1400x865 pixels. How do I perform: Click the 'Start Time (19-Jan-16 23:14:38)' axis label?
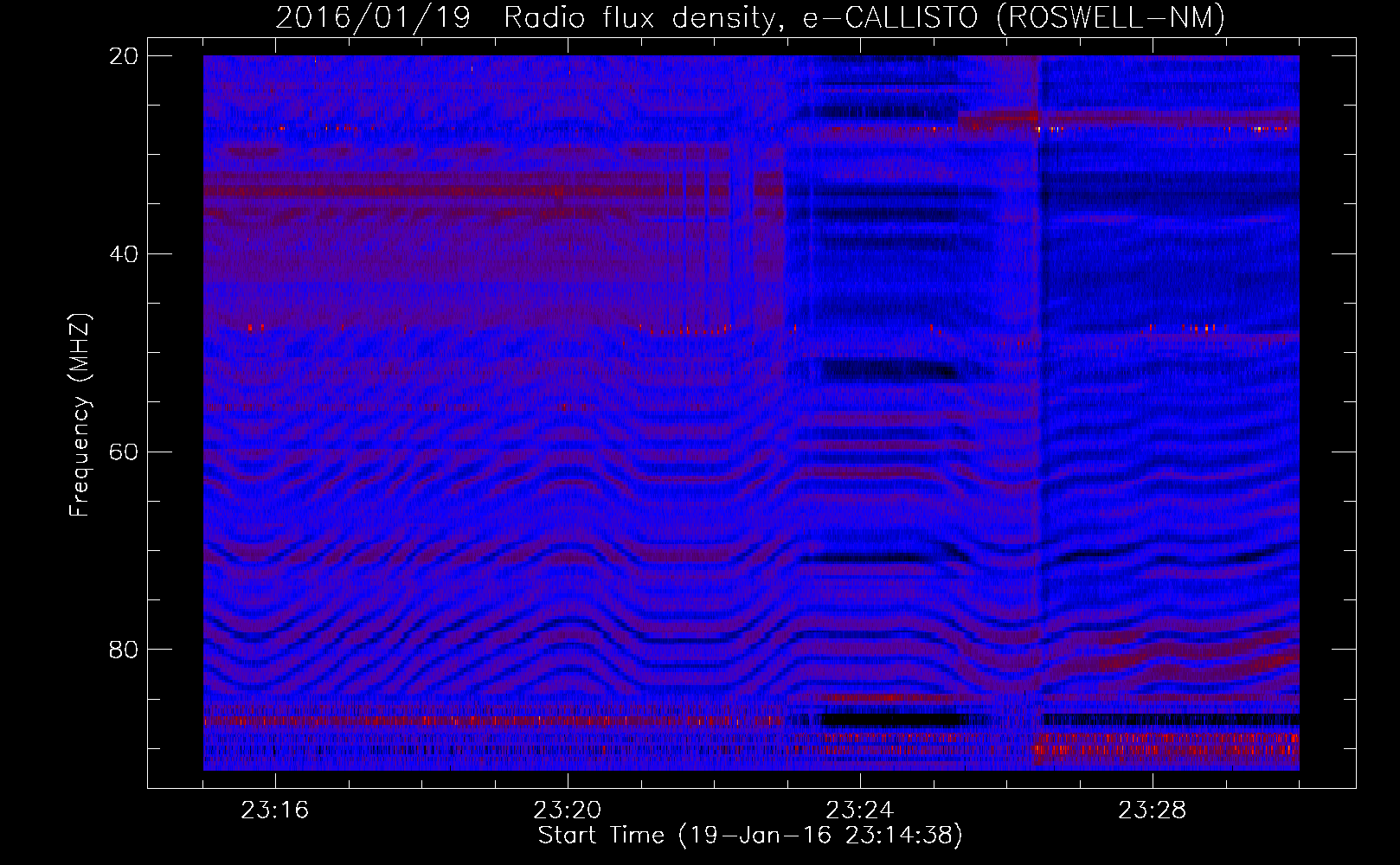[750, 836]
